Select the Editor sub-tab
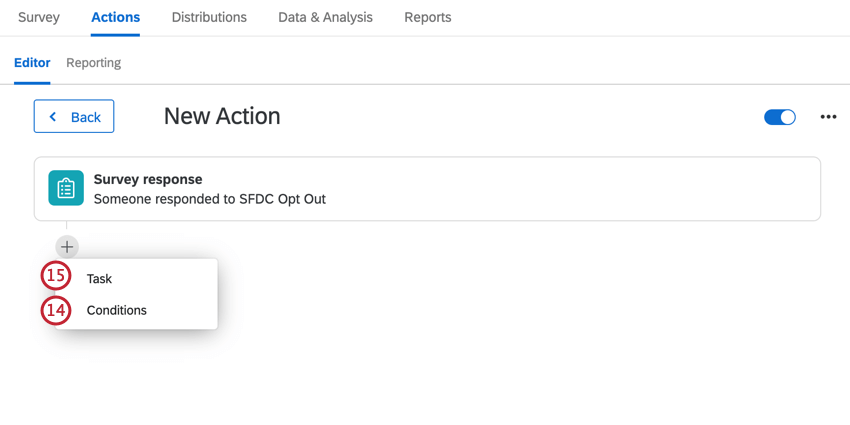The image size is (850, 425). click(x=32, y=63)
